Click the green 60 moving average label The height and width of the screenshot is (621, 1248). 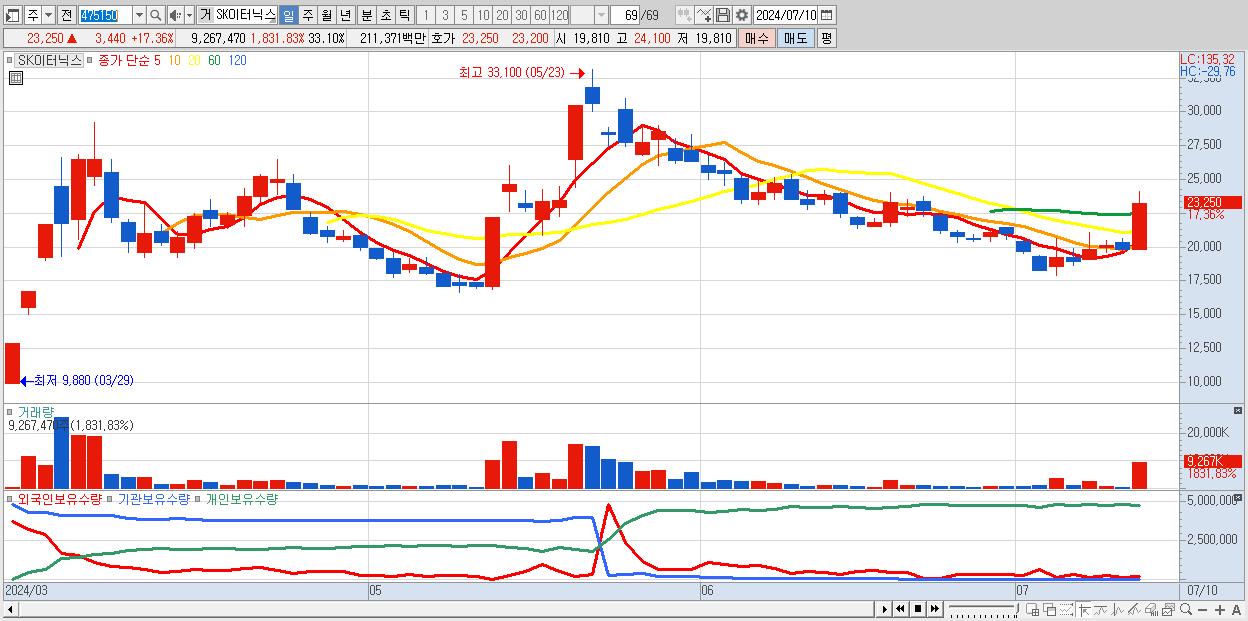214,61
